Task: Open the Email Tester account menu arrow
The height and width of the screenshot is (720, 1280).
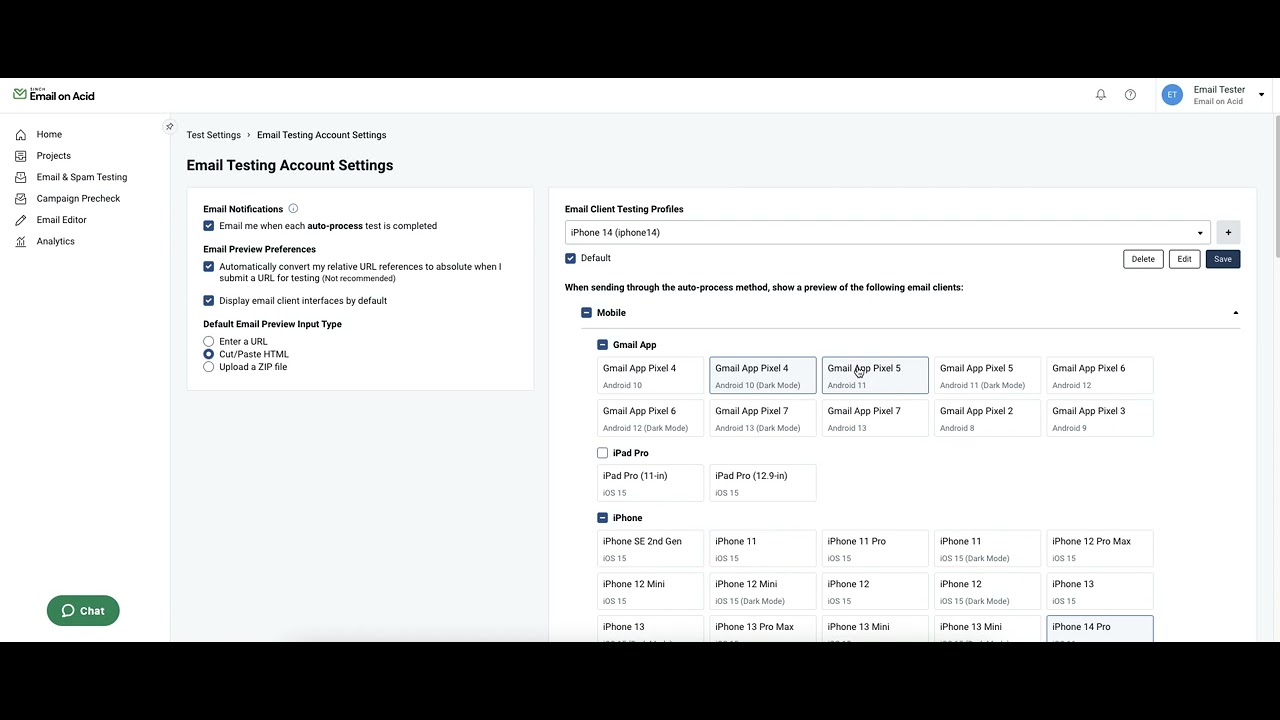Action: tap(1261, 95)
